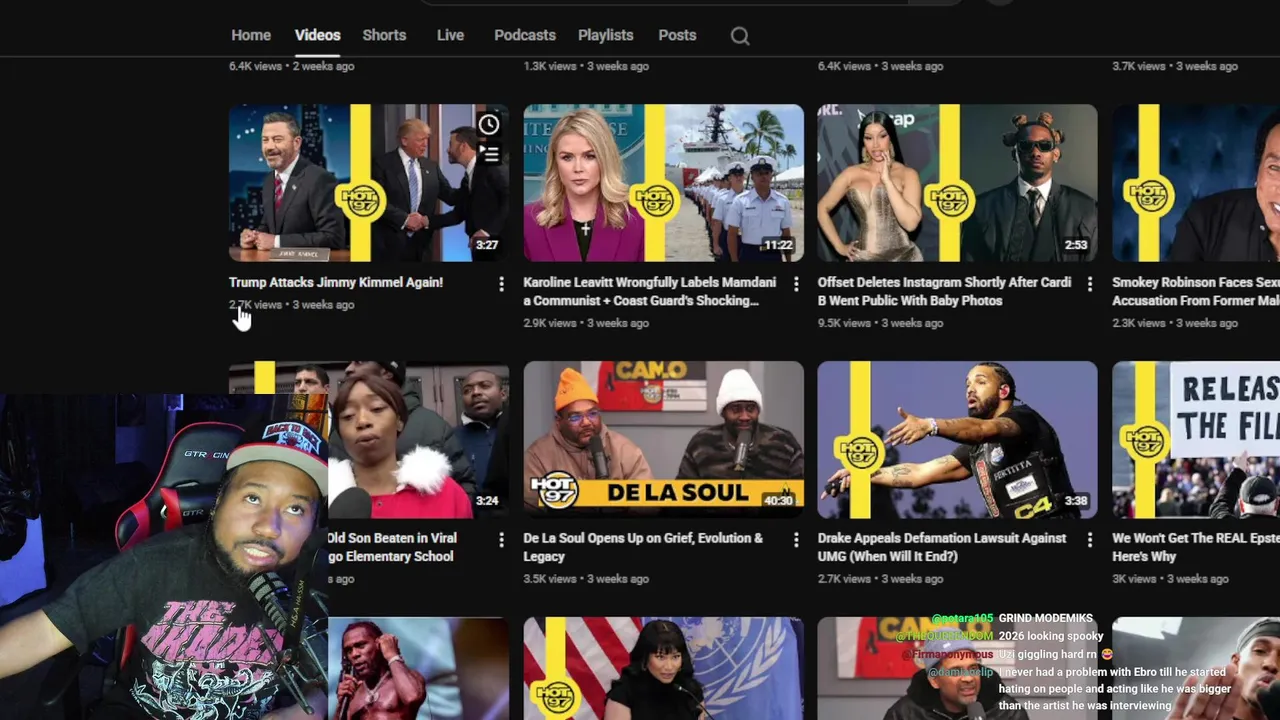Play the De La Soul interview thumbnail
Viewport: 1280px width, 720px height.
pos(663,440)
